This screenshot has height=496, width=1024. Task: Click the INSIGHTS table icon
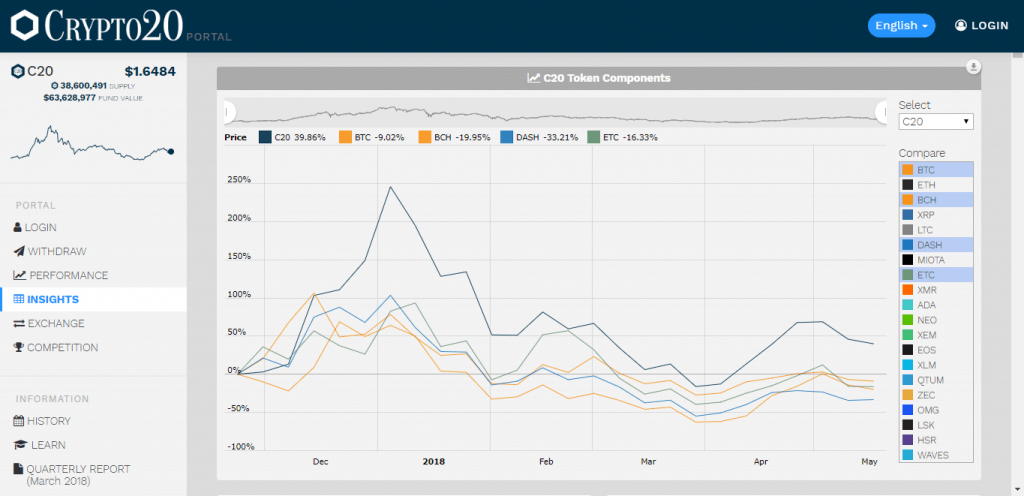(x=19, y=300)
